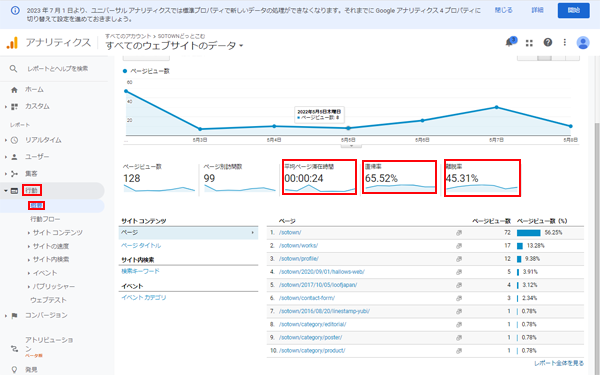Select ページ タイトル under site content
The image size is (600, 375).
tap(141, 246)
